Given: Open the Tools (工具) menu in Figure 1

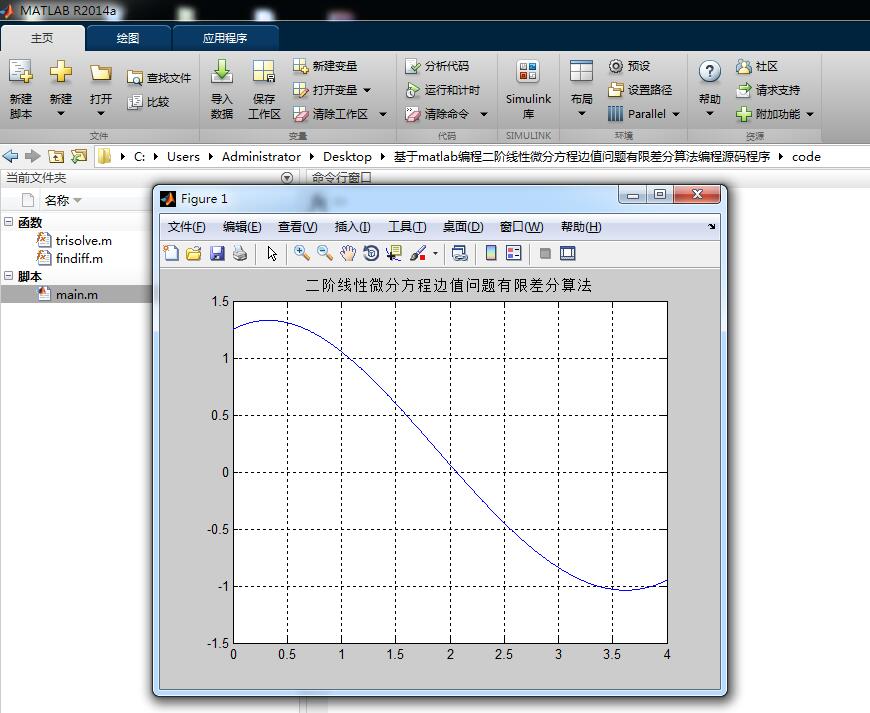Looking at the screenshot, I should coord(407,227).
